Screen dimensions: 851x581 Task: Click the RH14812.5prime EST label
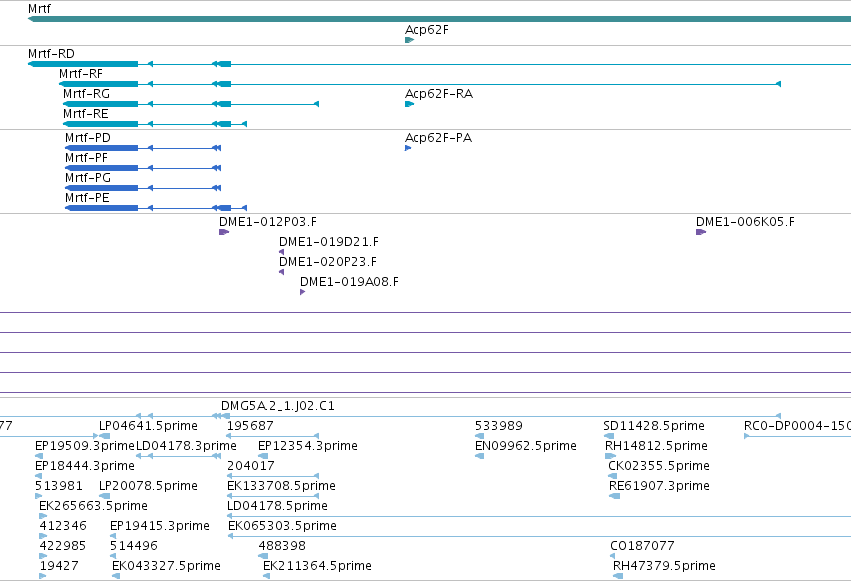click(656, 446)
